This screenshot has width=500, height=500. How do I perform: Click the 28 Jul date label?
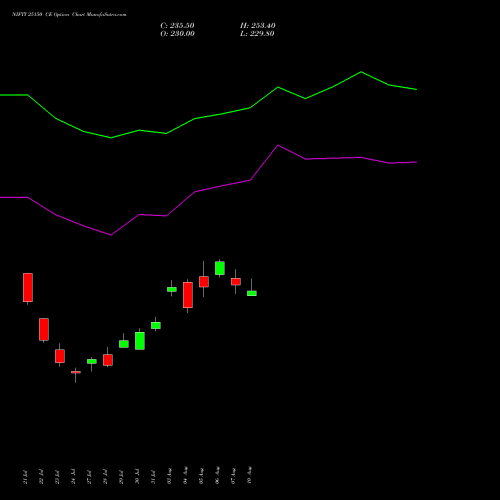(x=105, y=477)
